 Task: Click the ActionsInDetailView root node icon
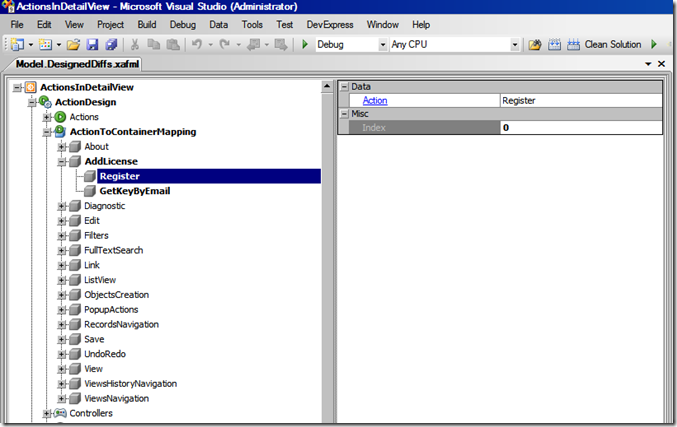point(30,87)
